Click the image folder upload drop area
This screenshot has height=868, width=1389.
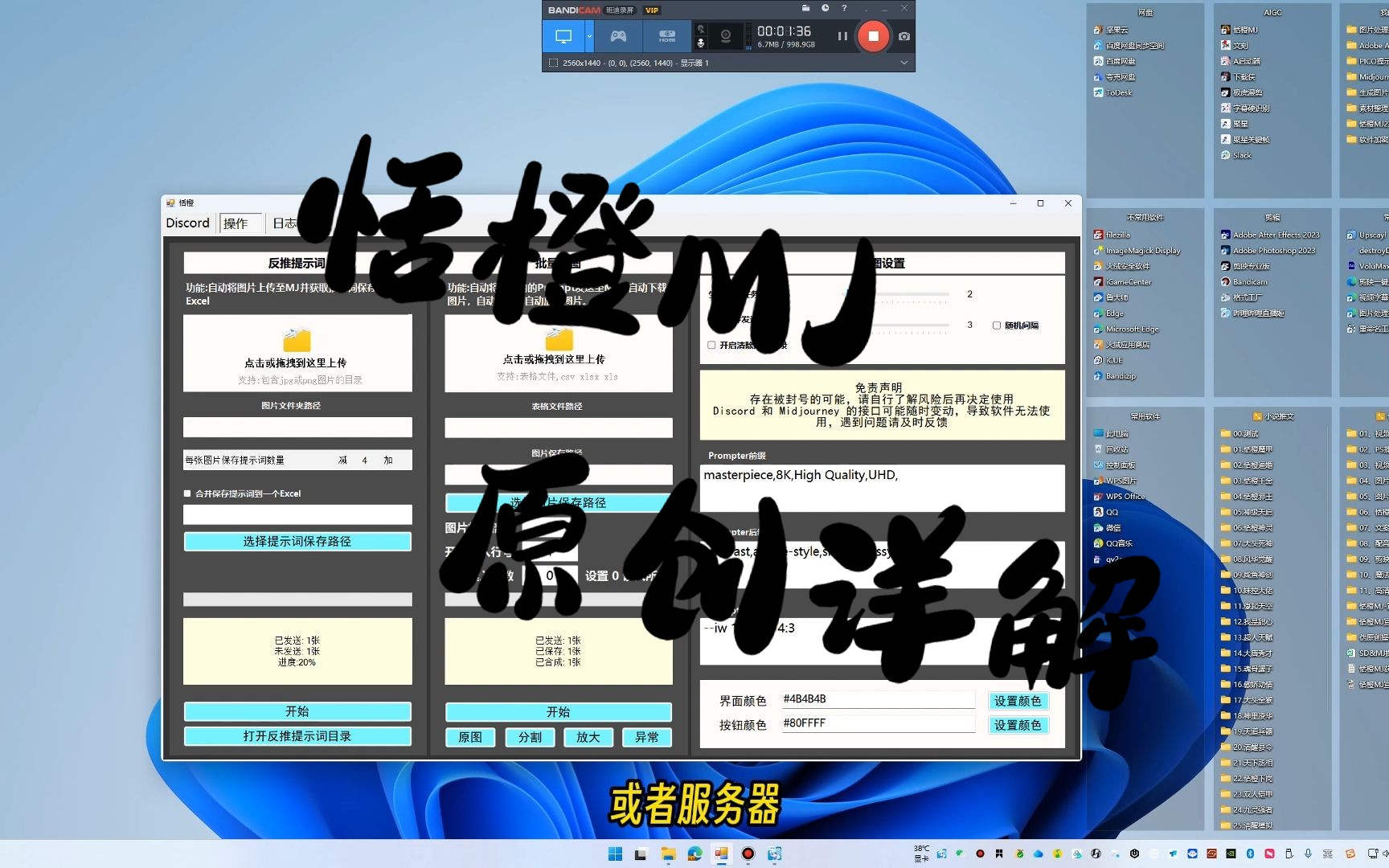point(297,353)
